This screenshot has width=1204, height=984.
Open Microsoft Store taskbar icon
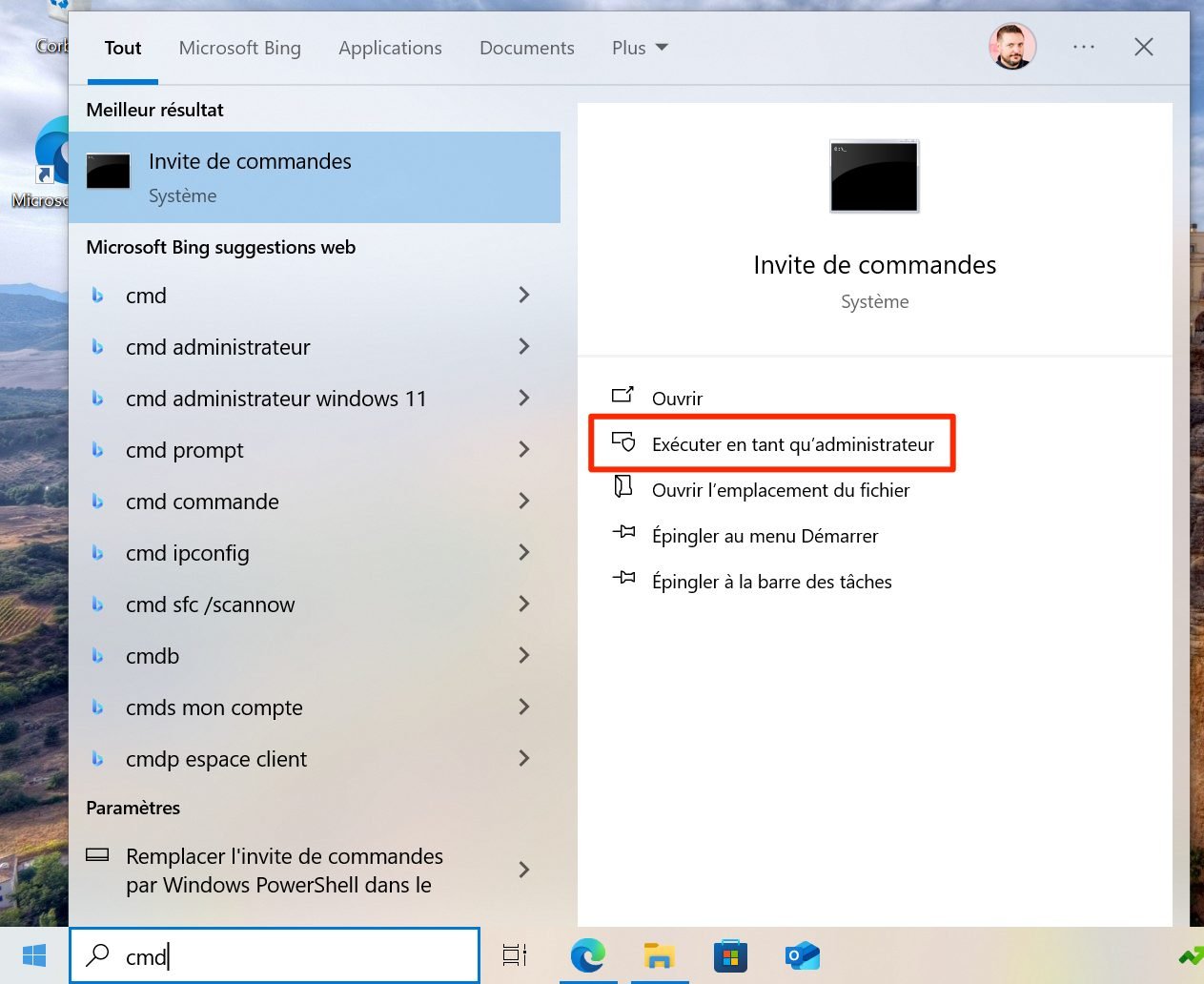pos(730,955)
